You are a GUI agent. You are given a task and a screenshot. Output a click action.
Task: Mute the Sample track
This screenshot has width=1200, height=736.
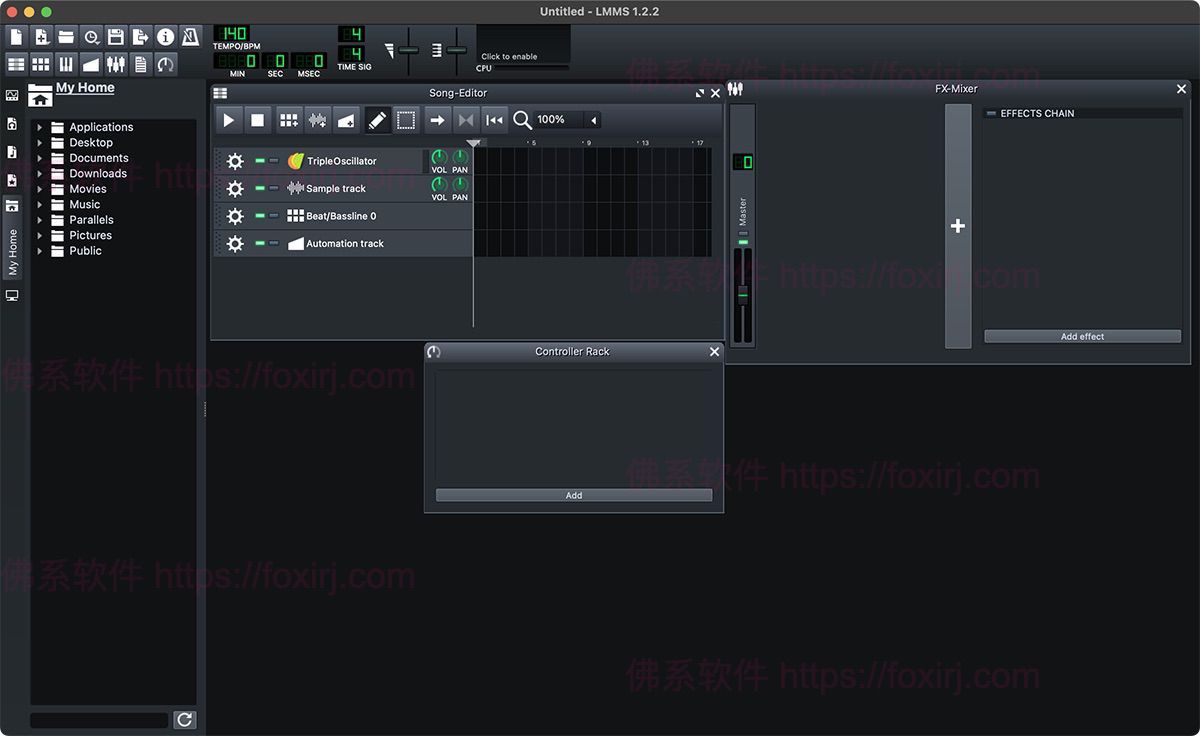click(260, 188)
